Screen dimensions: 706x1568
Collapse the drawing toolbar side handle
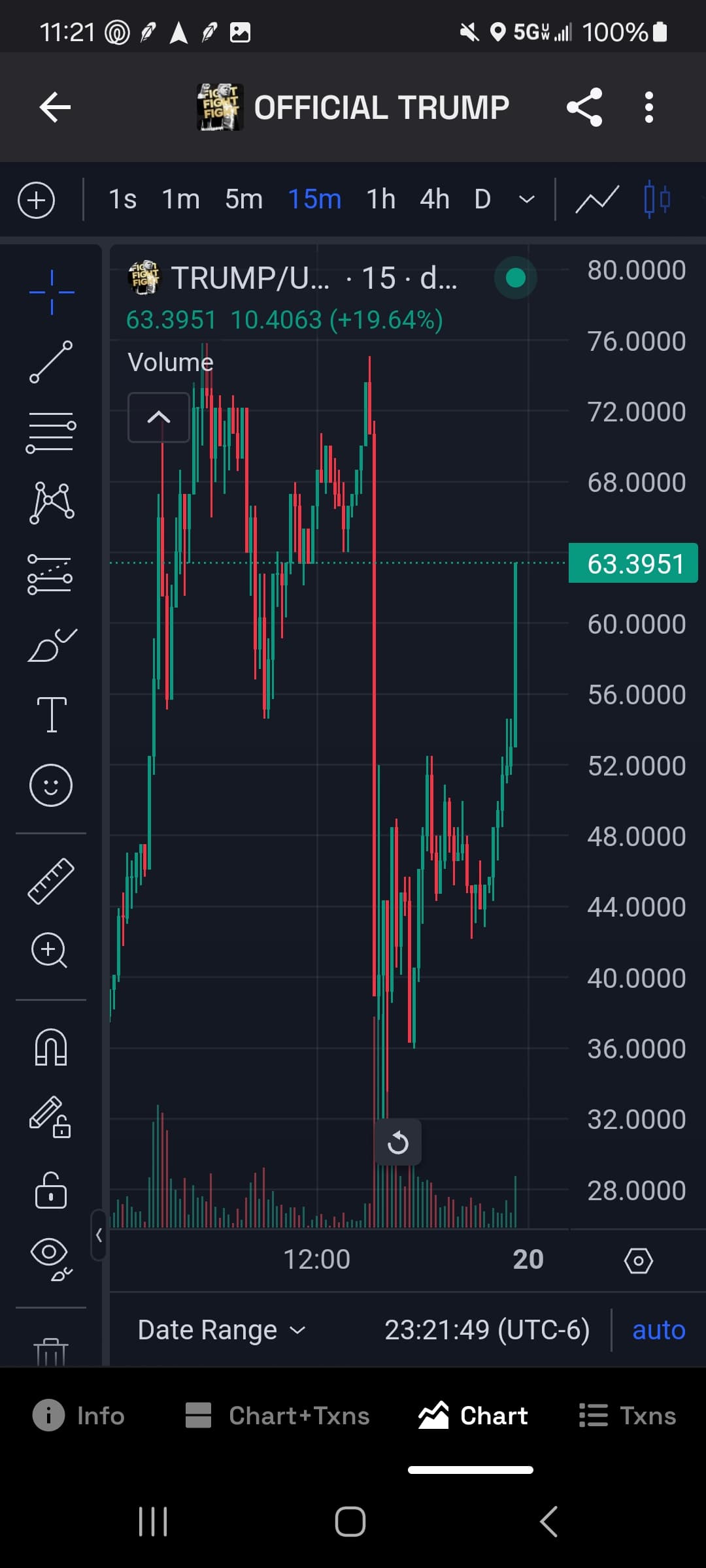click(x=99, y=1235)
